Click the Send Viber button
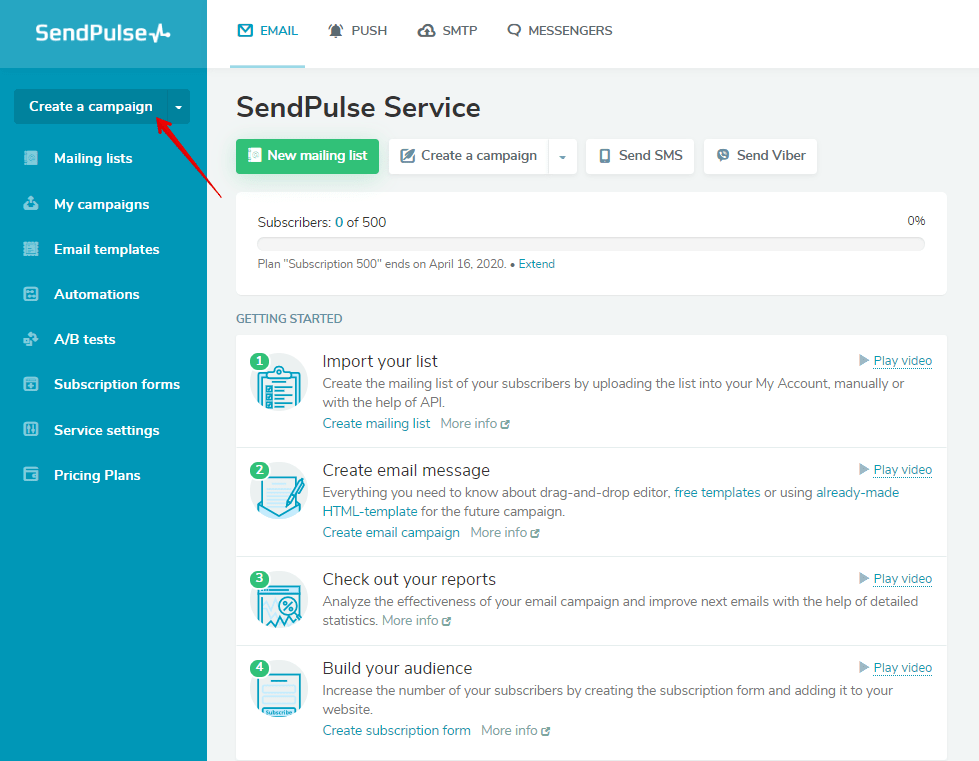The height and width of the screenshot is (761, 979). pos(760,156)
